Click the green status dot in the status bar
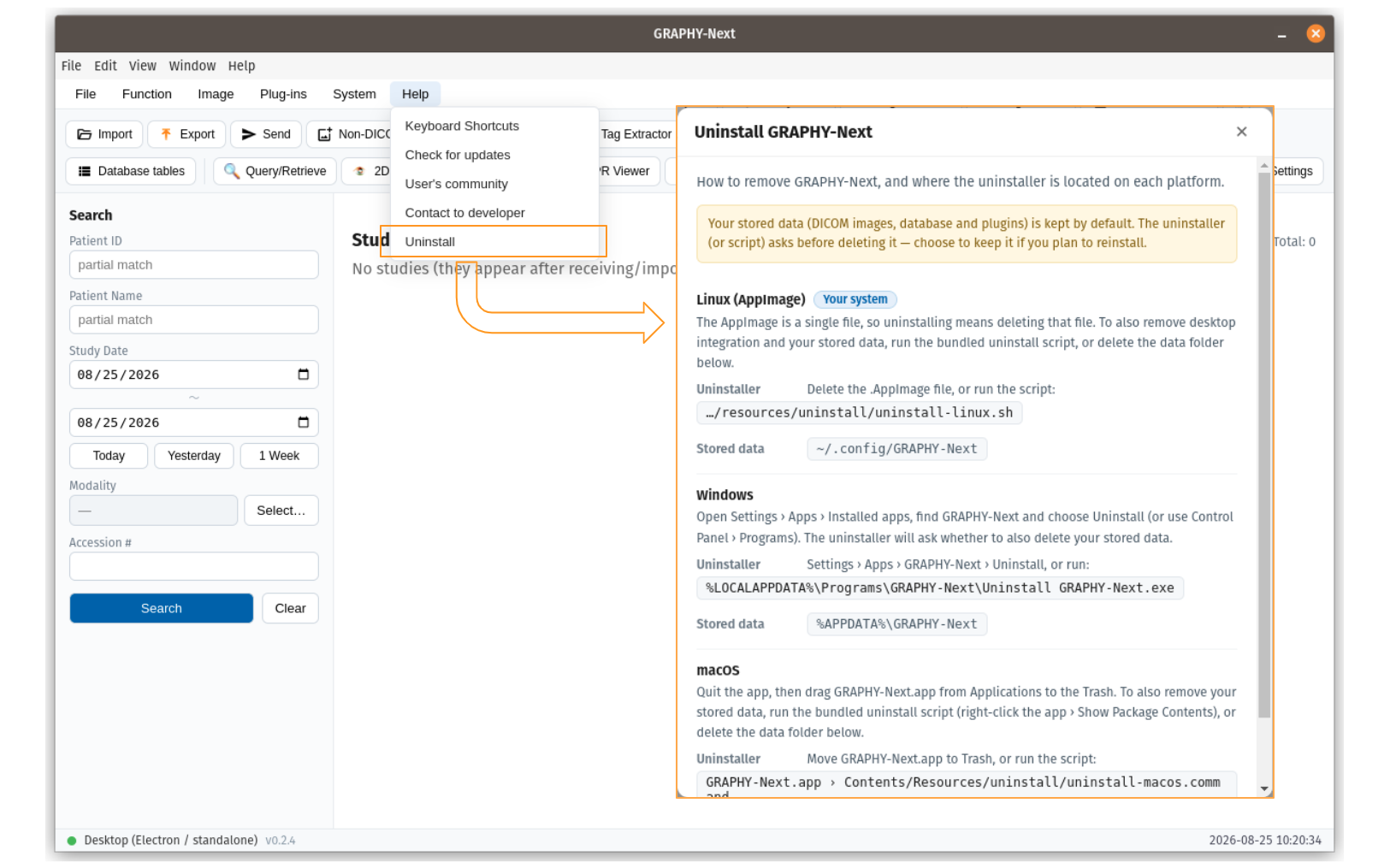Screen dimensions: 1390x868 pos(72,841)
